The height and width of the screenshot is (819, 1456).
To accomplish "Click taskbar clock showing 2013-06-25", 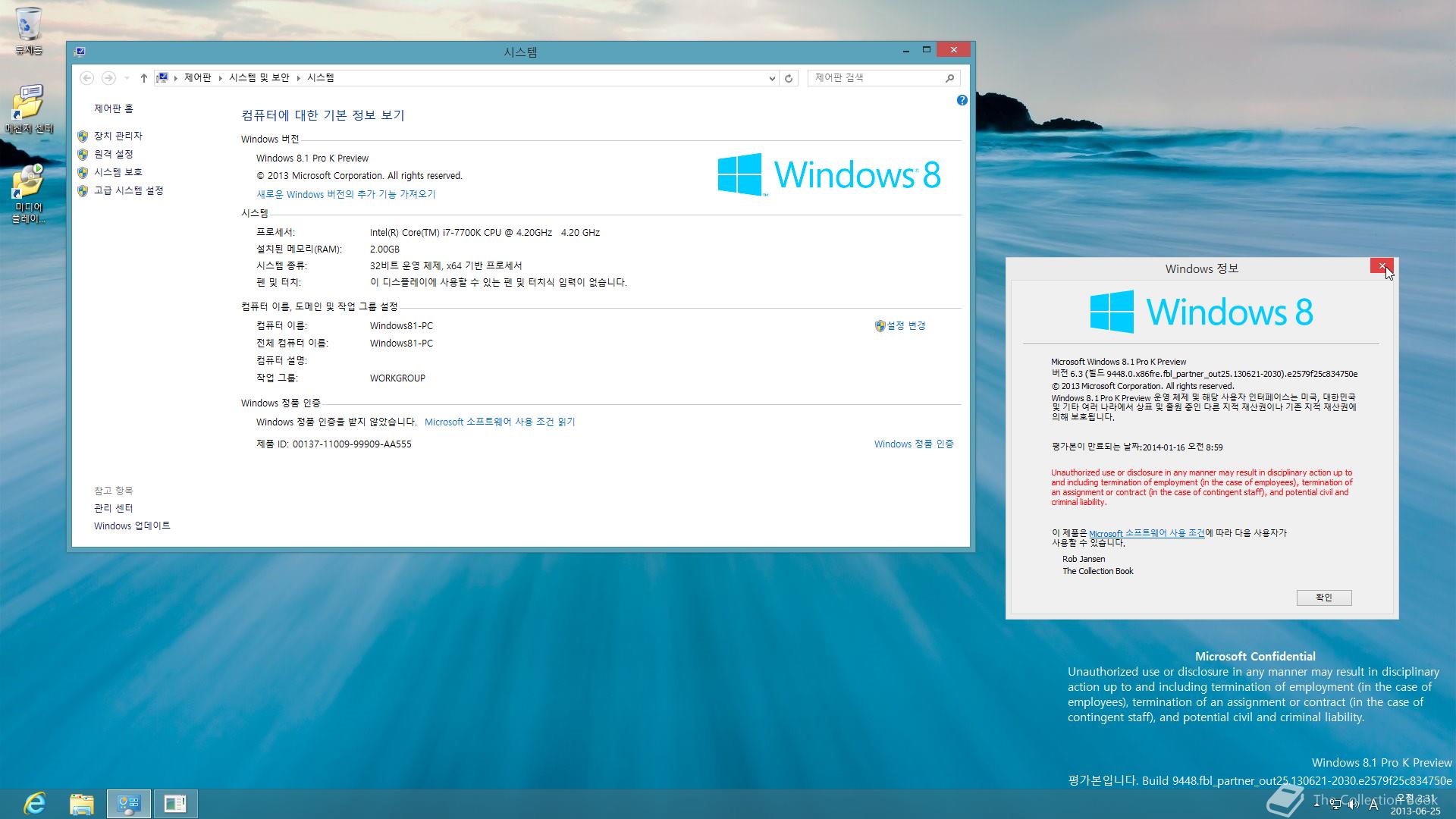I will coord(1415,805).
